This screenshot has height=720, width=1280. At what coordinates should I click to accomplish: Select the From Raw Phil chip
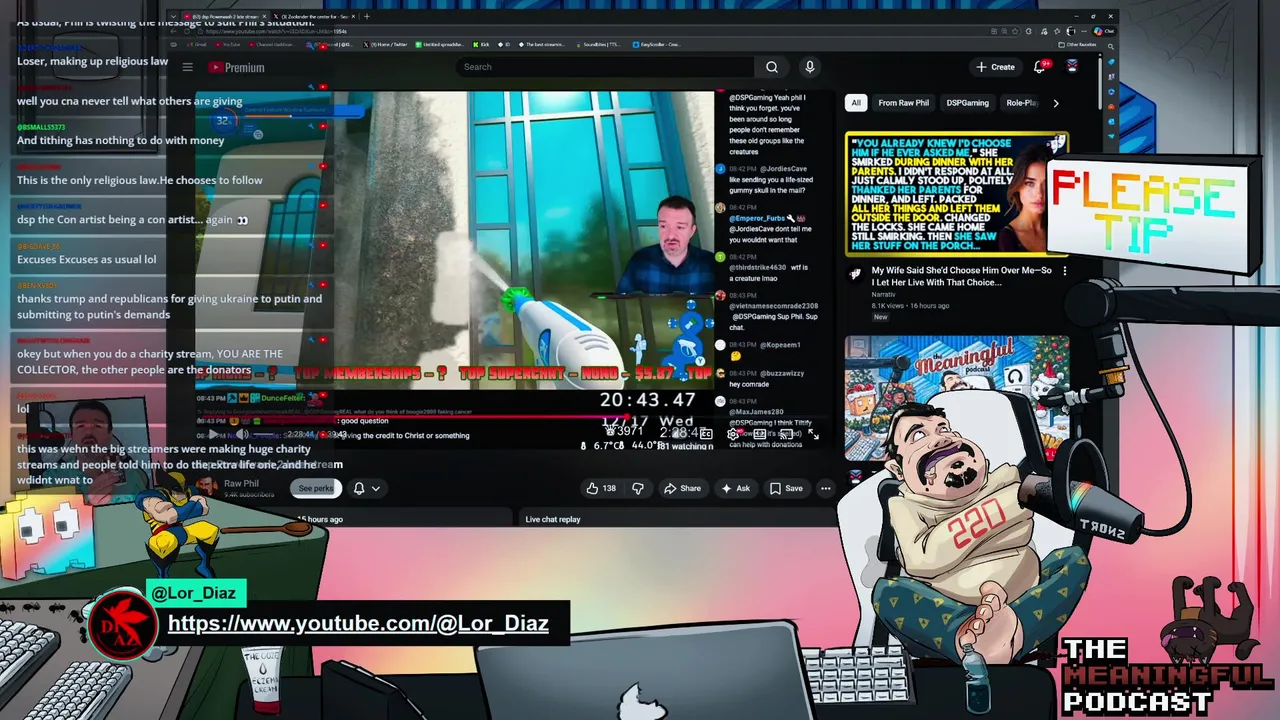(x=903, y=103)
